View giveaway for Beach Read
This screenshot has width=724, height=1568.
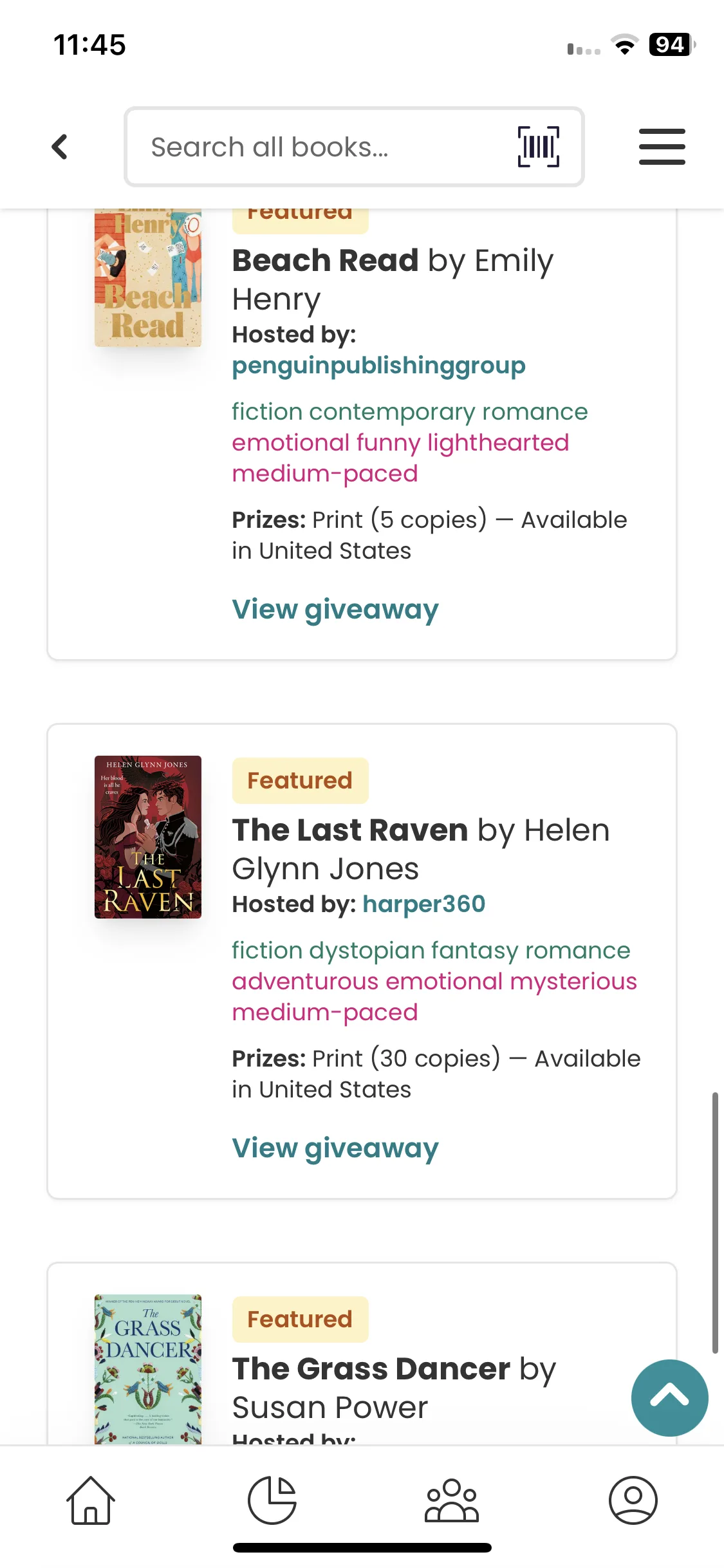335,609
